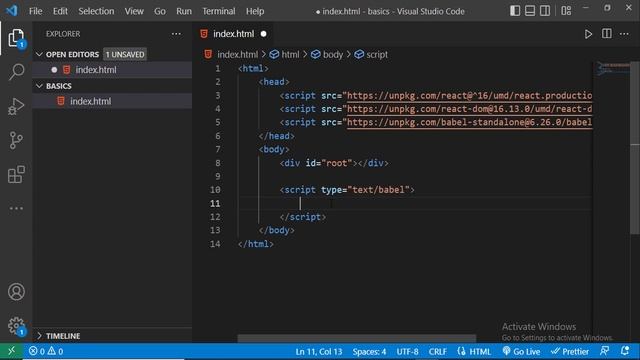Open the Go menu
640x360 pixels.
[160, 11]
